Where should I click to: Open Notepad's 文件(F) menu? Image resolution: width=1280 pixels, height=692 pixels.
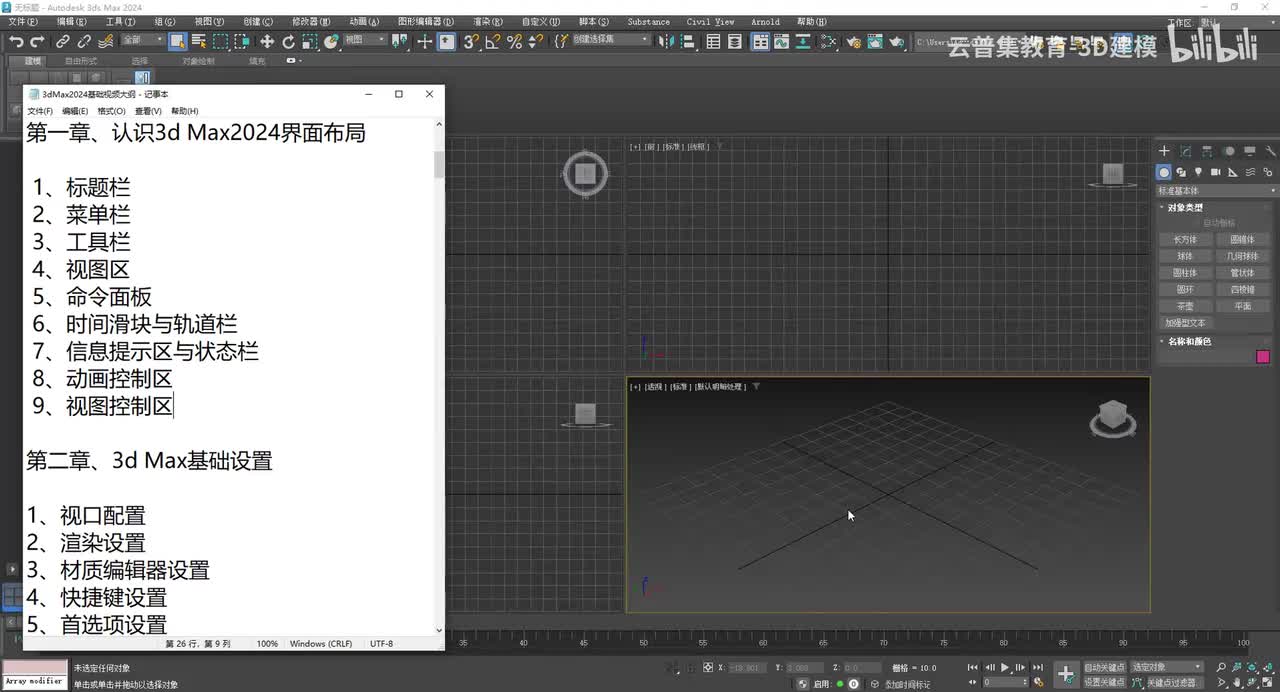coord(40,111)
